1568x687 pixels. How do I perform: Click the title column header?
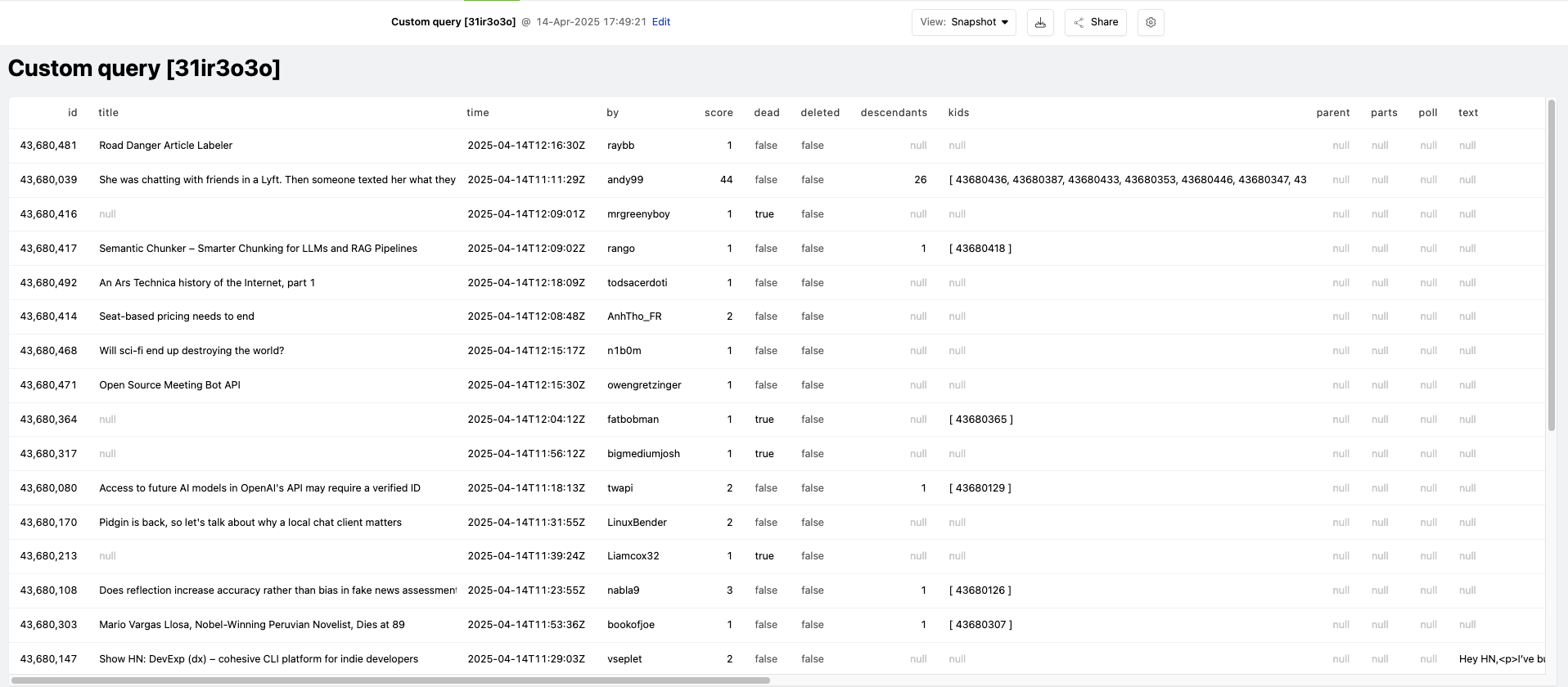click(x=109, y=113)
